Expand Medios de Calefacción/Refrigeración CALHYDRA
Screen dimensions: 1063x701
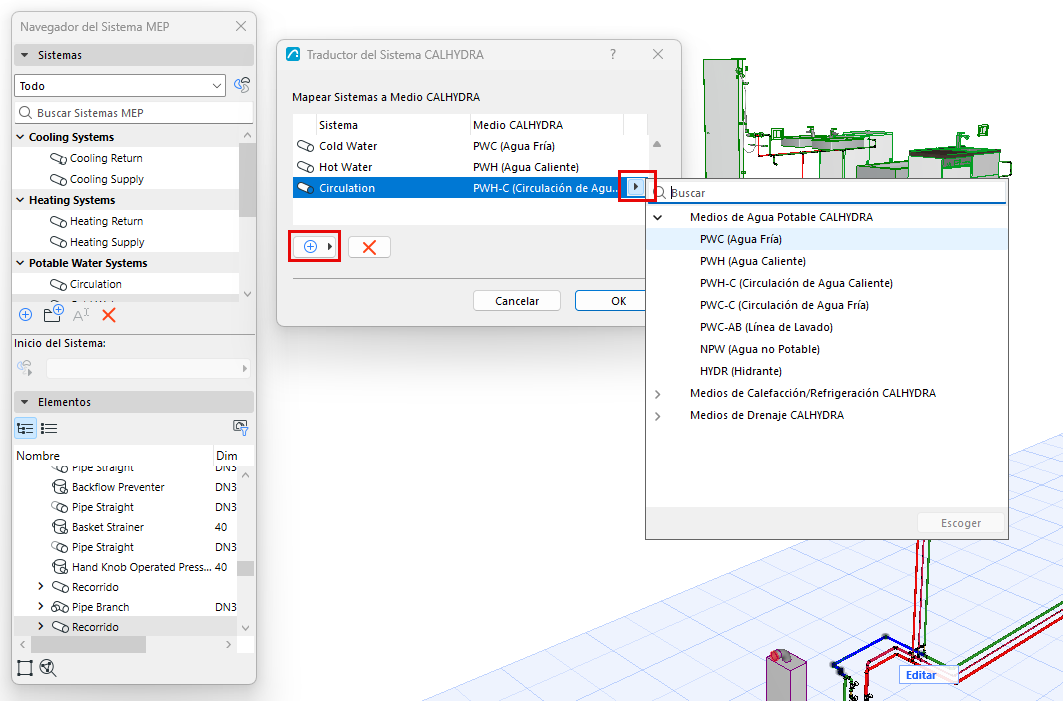[x=658, y=394]
